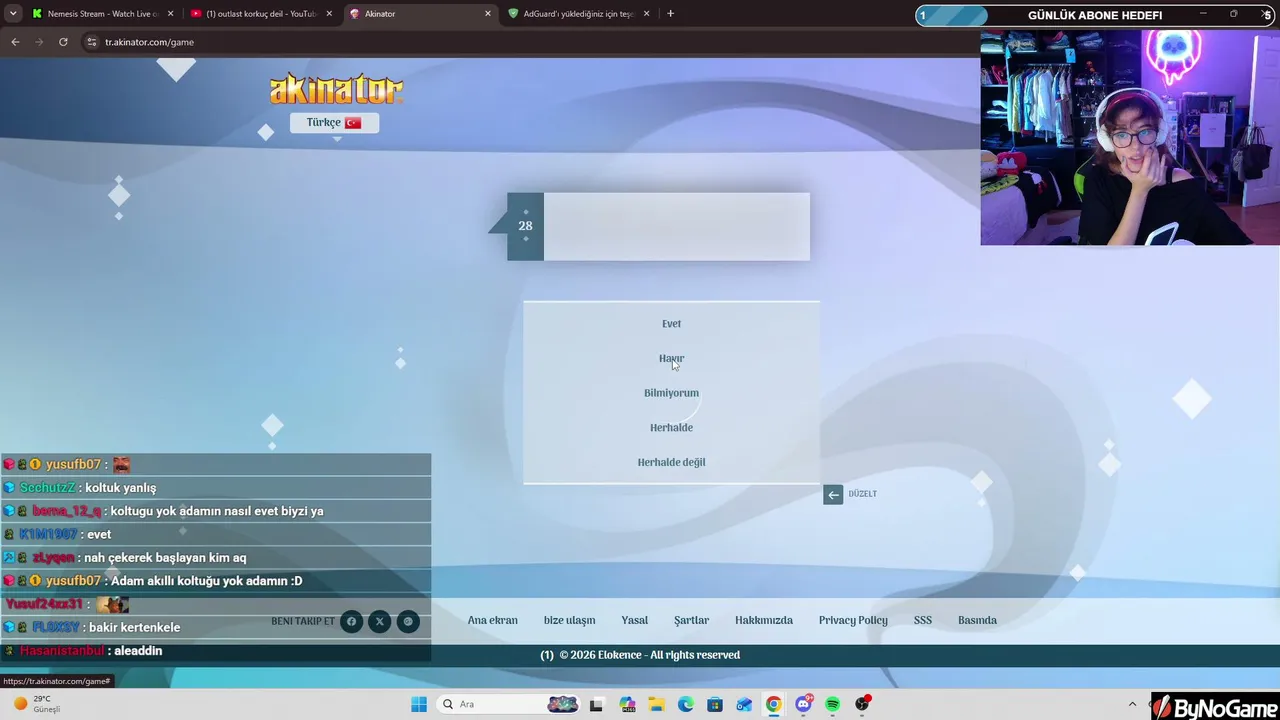Switch to the AdGuard tab
Viewport: 1280px width, 720px height.
pyautogui.click(x=579, y=14)
